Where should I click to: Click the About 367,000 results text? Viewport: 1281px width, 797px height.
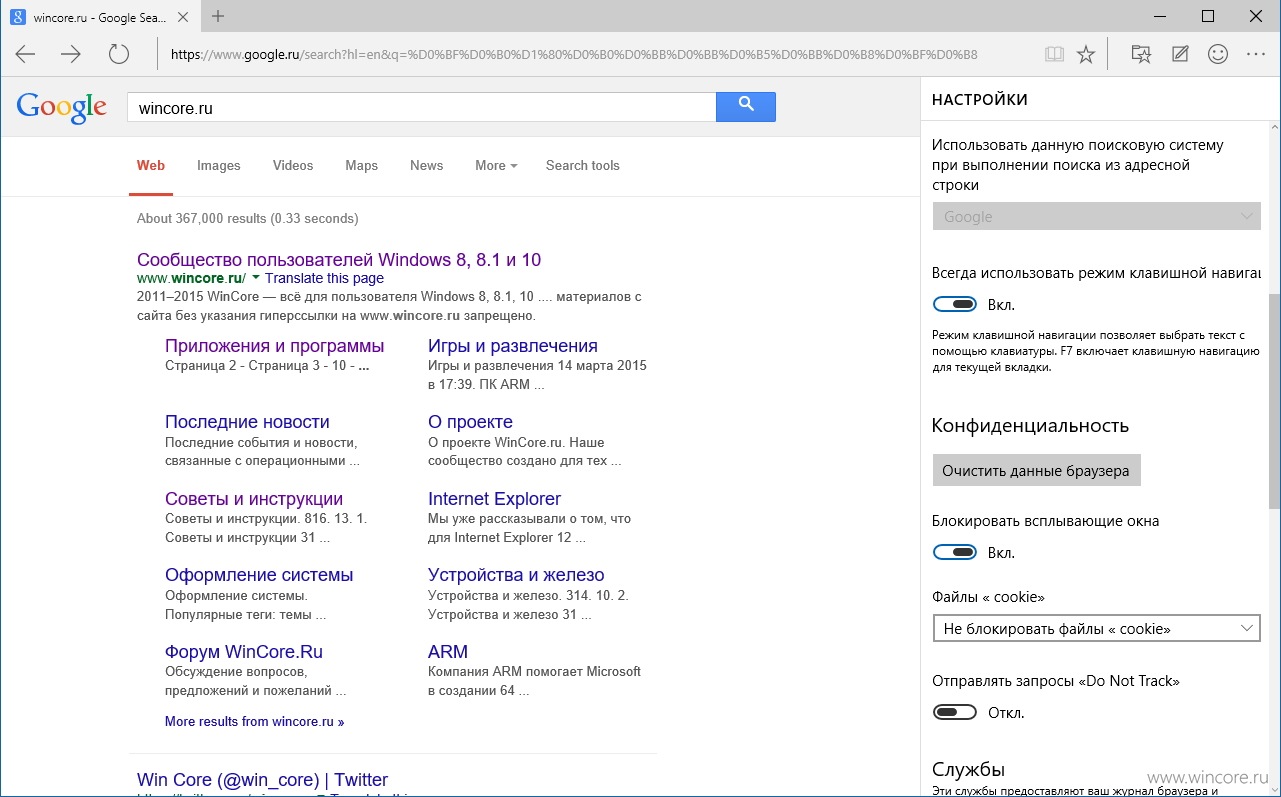pyautogui.click(x=247, y=218)
